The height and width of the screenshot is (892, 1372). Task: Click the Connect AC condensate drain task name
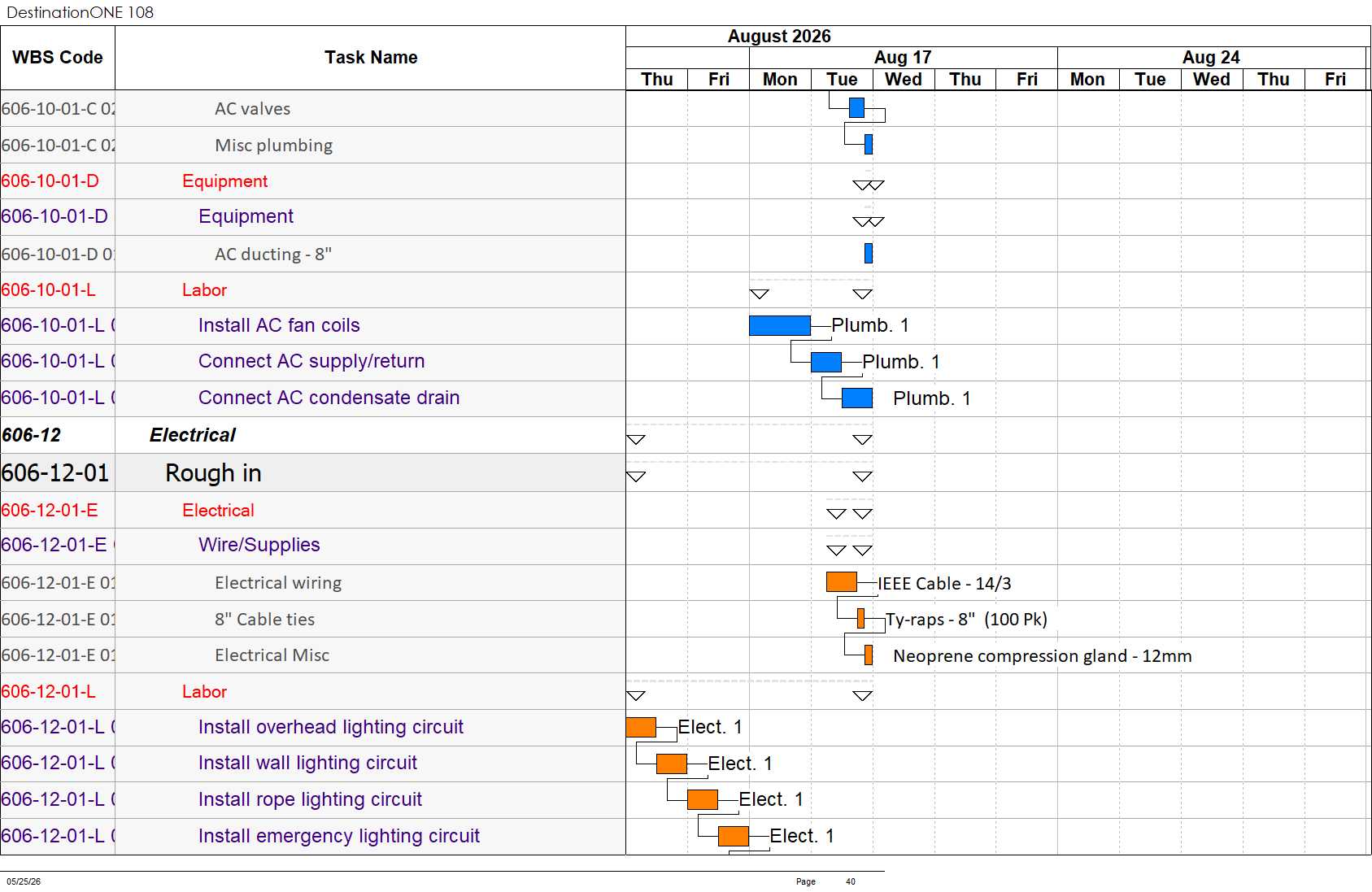329,398
